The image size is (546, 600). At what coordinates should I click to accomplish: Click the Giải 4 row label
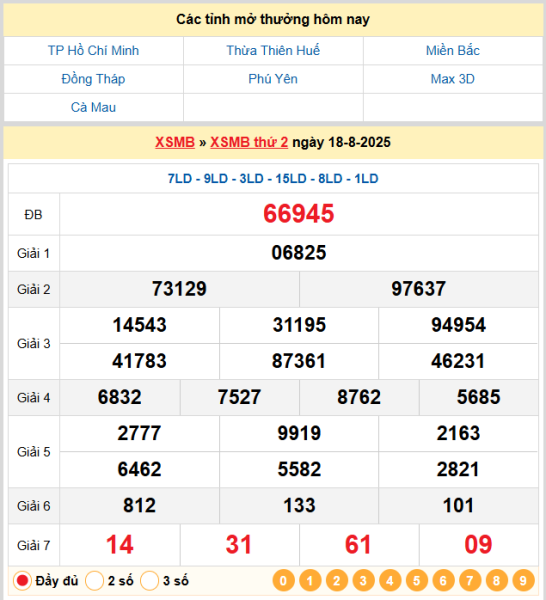[x=33, y=398]
